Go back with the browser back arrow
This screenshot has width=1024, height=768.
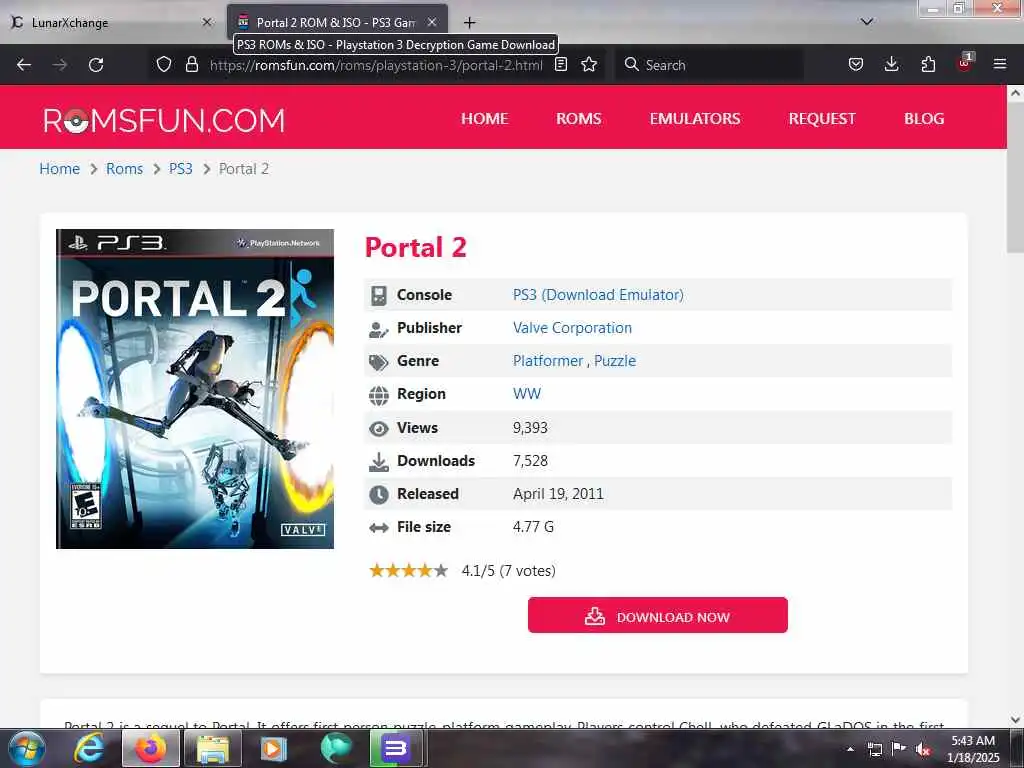click(24, 65)
